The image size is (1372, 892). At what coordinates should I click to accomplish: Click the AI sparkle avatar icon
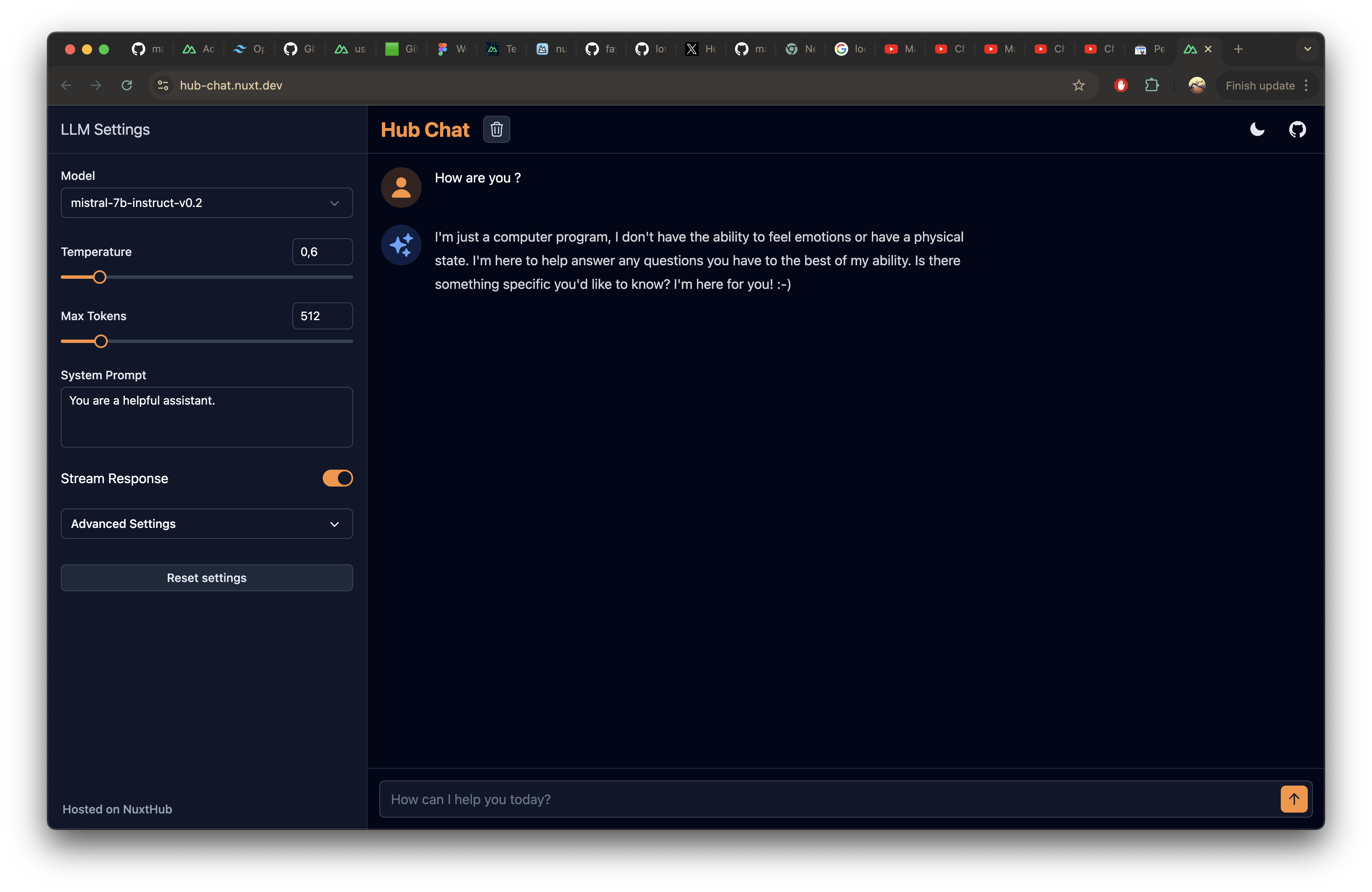click(400, 245)
